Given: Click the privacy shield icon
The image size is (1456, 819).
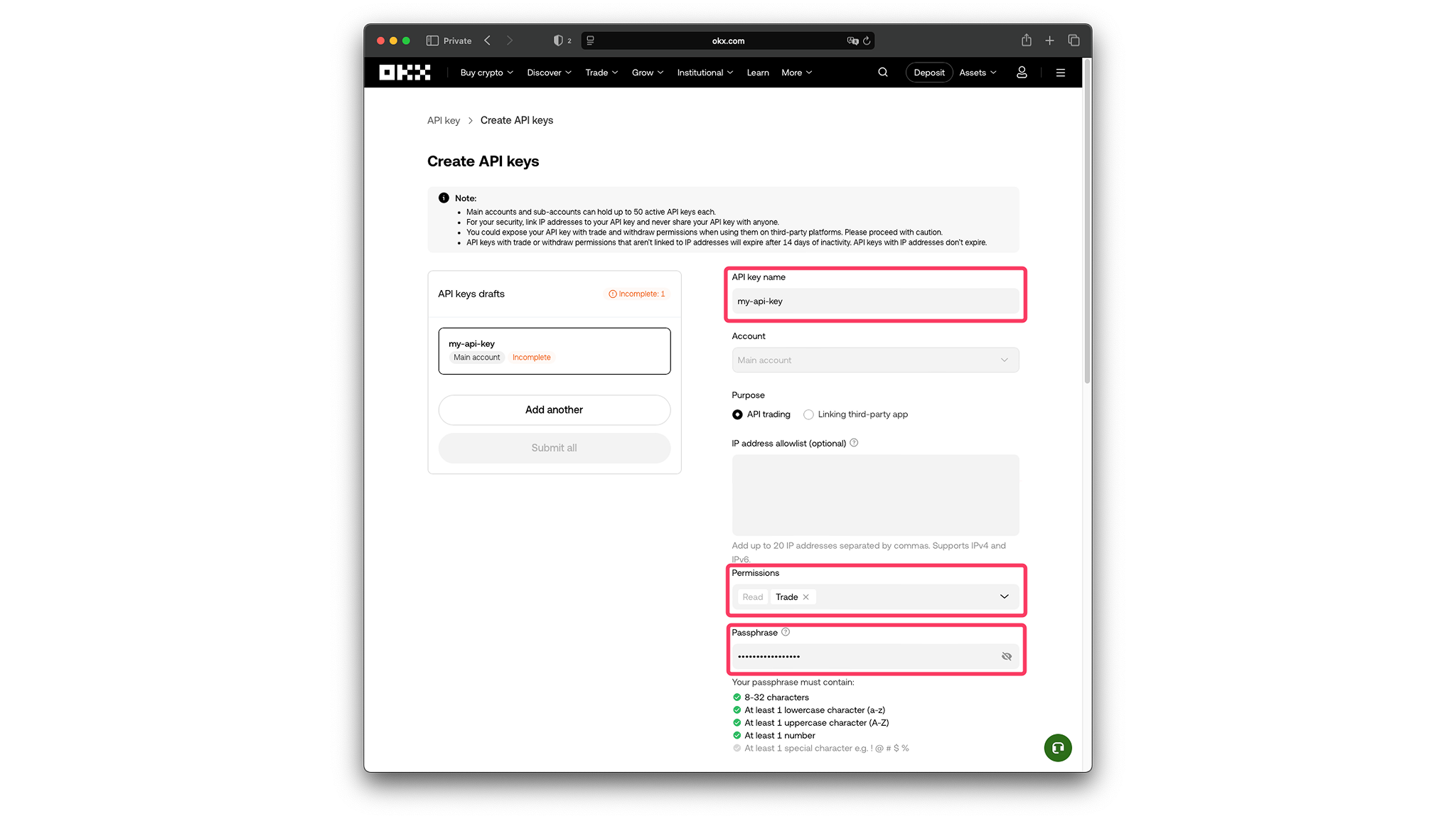Looking at the screenshot, I should coord(558,41).
